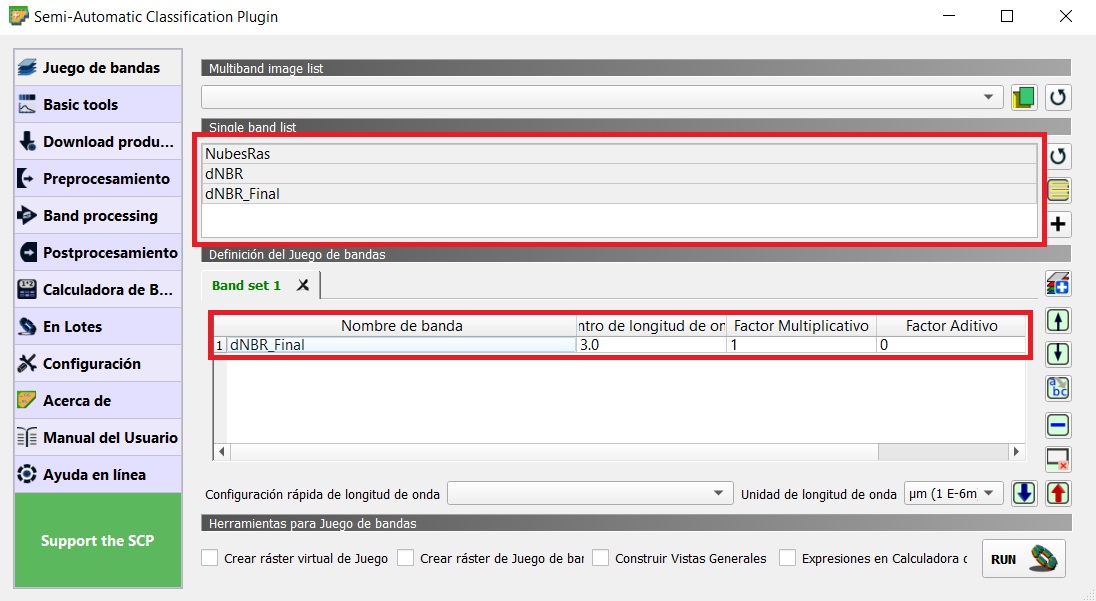Move highlighted band up with green arrow

pyautogui.click(x=1058, y=321)
